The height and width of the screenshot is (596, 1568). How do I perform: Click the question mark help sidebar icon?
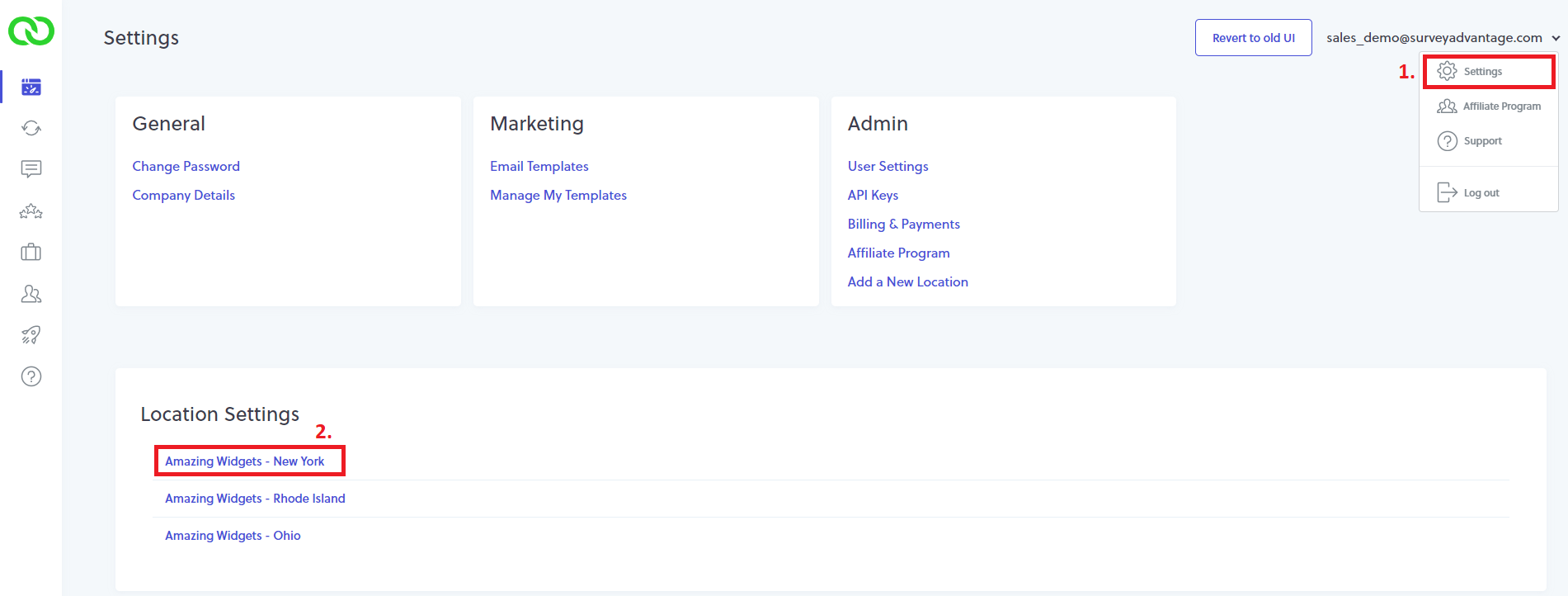click(x=31, y=376)
